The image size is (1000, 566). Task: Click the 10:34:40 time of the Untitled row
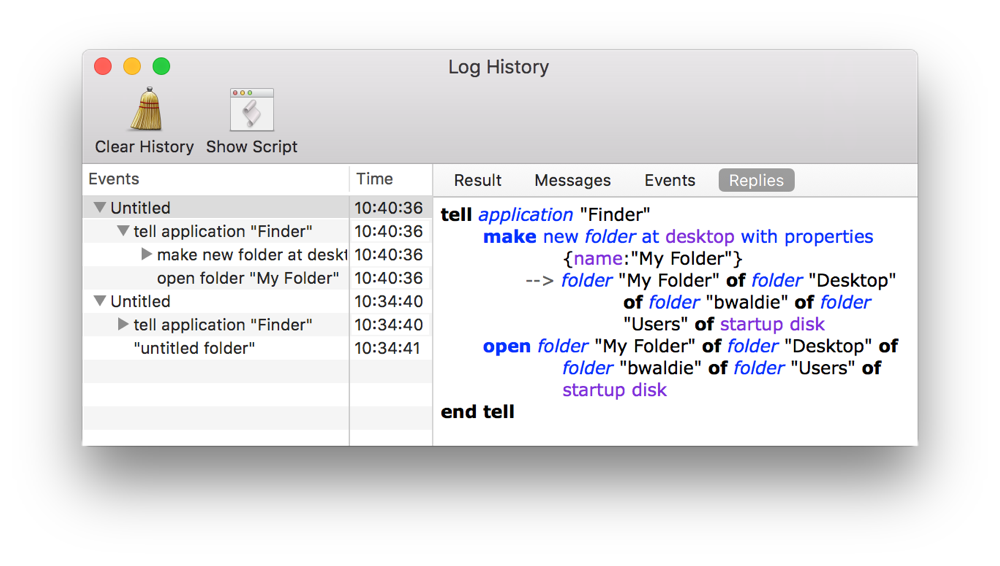point(388,301)
